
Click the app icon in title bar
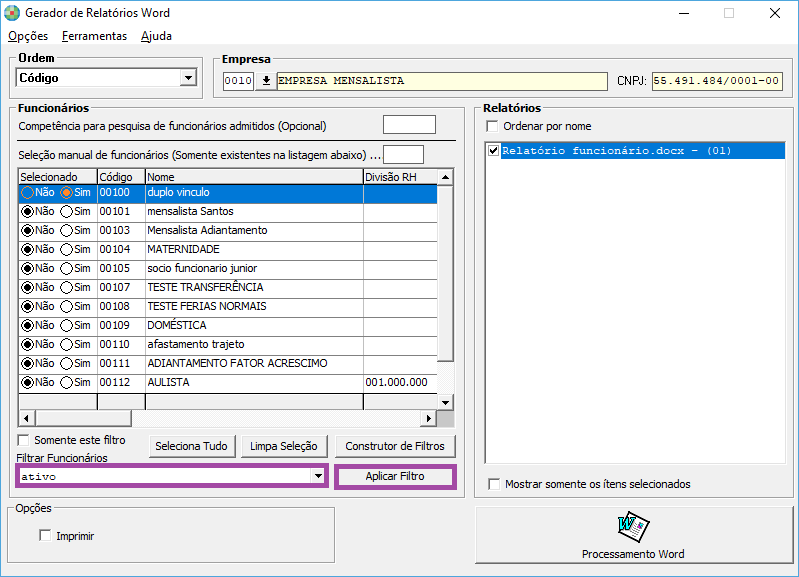tap(12, 13)
